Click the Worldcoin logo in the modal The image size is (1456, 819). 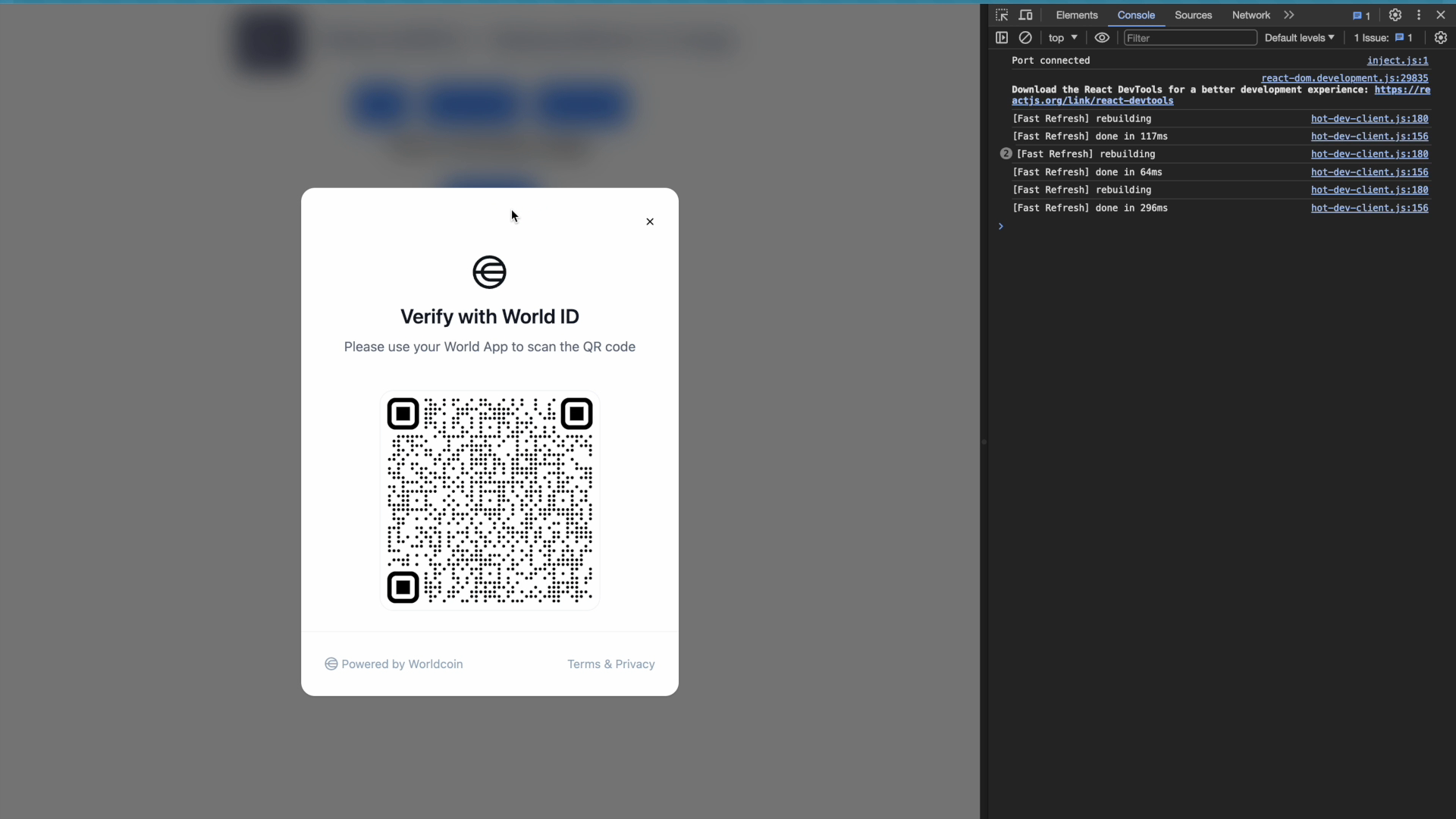click(489, 272)
